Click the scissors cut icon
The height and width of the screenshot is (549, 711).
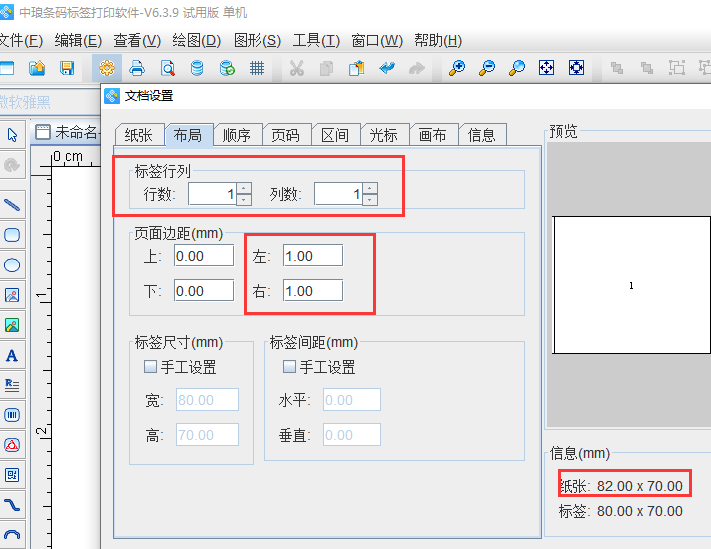click(297, 68)
